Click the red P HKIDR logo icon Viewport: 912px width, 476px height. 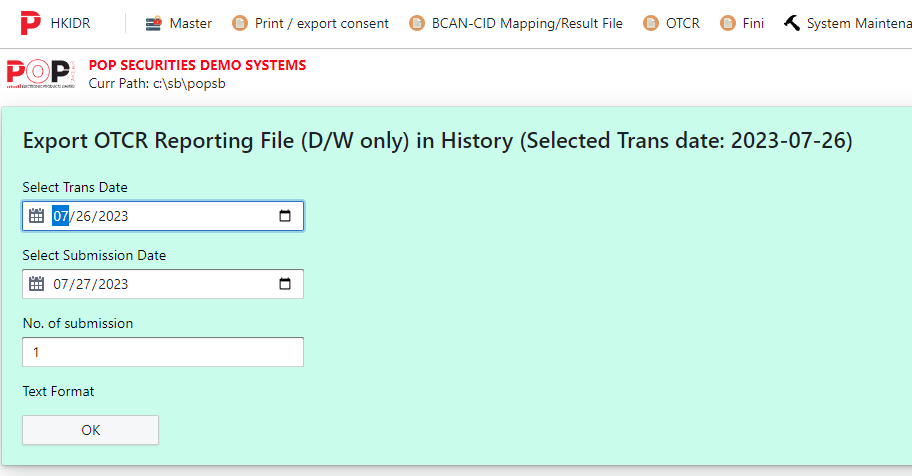pyautogui.click(x=30, y=23)
